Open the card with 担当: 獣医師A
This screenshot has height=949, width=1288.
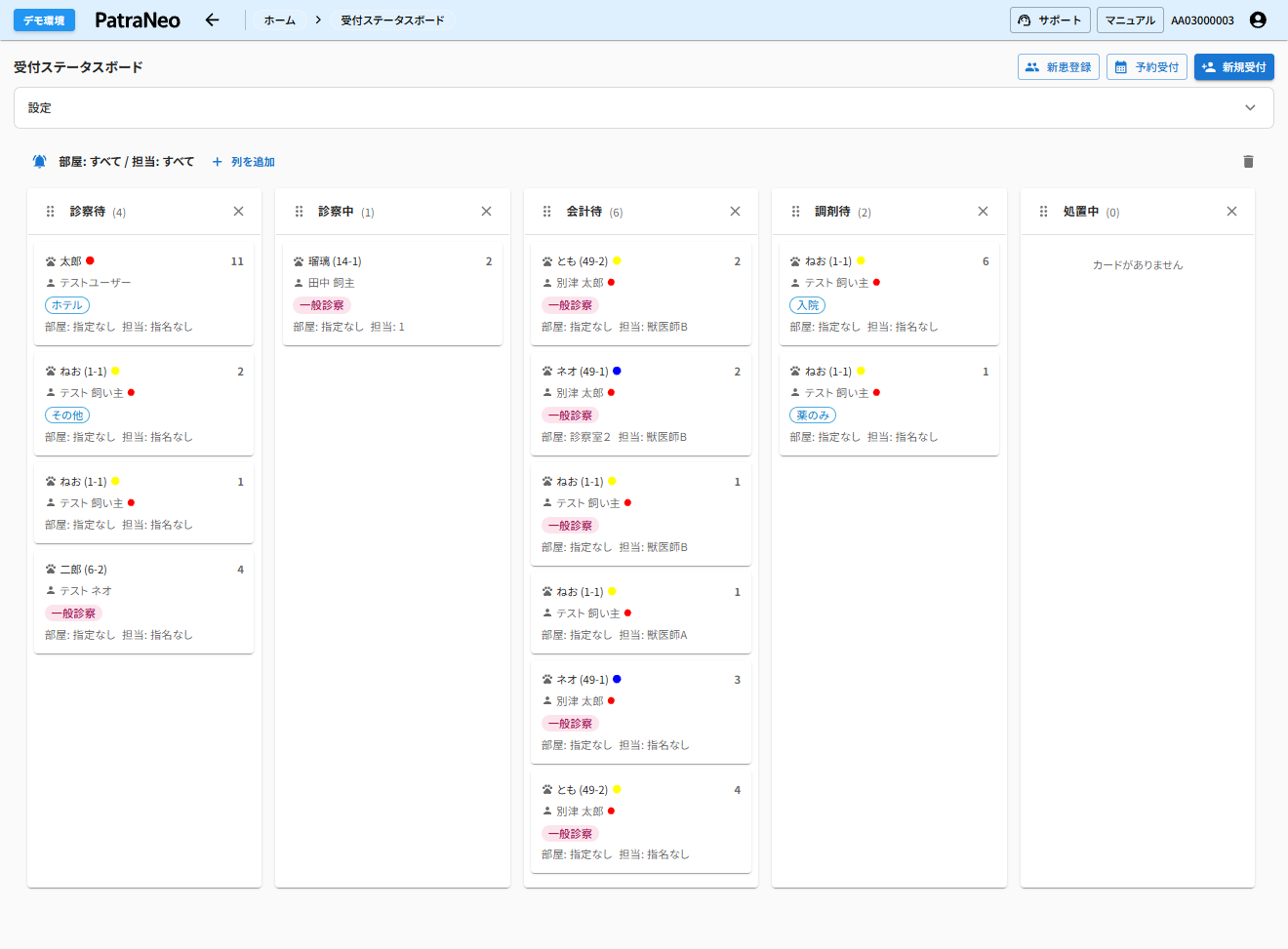(641, 613)
